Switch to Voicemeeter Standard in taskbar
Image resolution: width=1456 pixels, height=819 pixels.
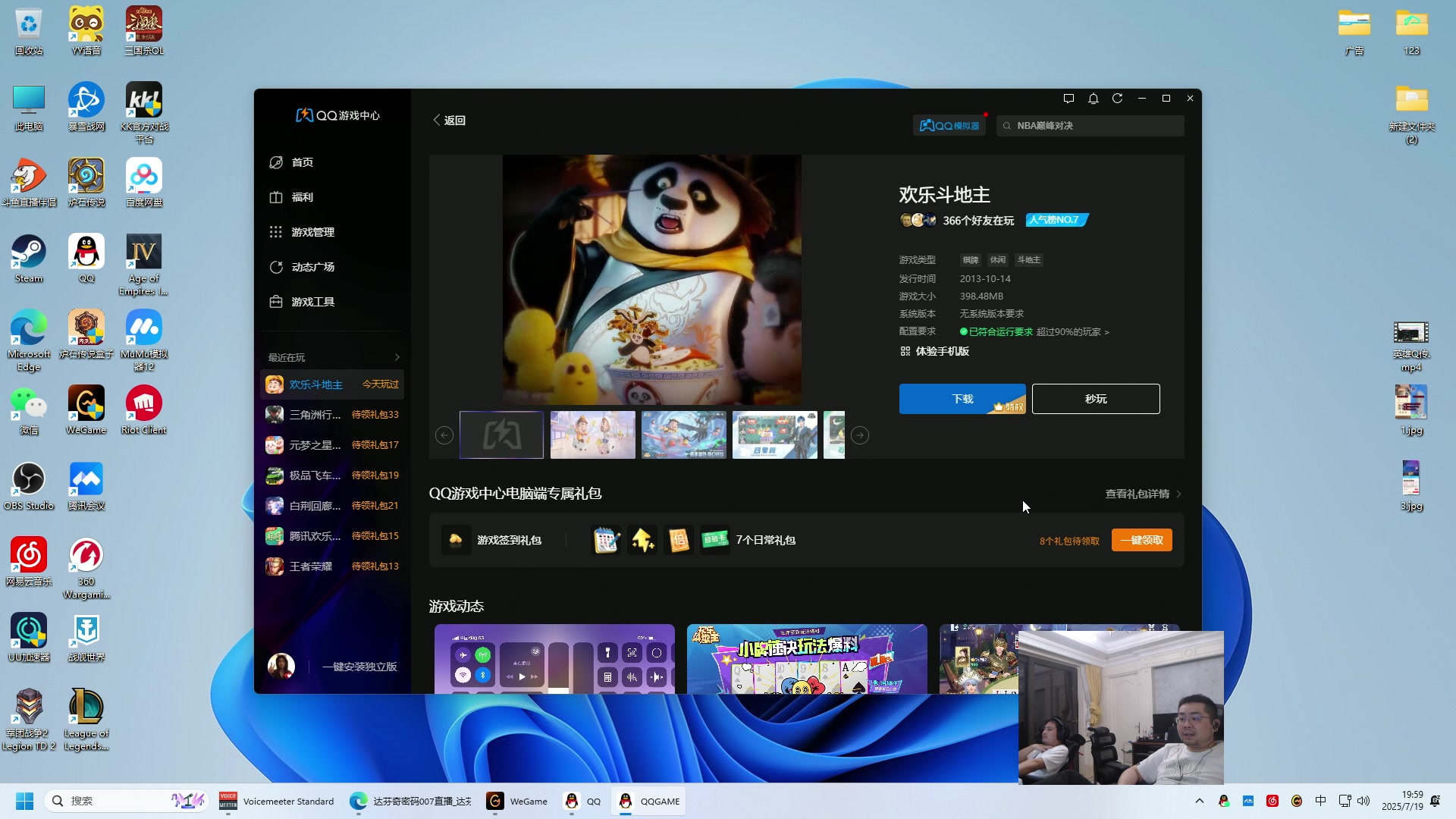pyautogui.click(x=278, y=801)
